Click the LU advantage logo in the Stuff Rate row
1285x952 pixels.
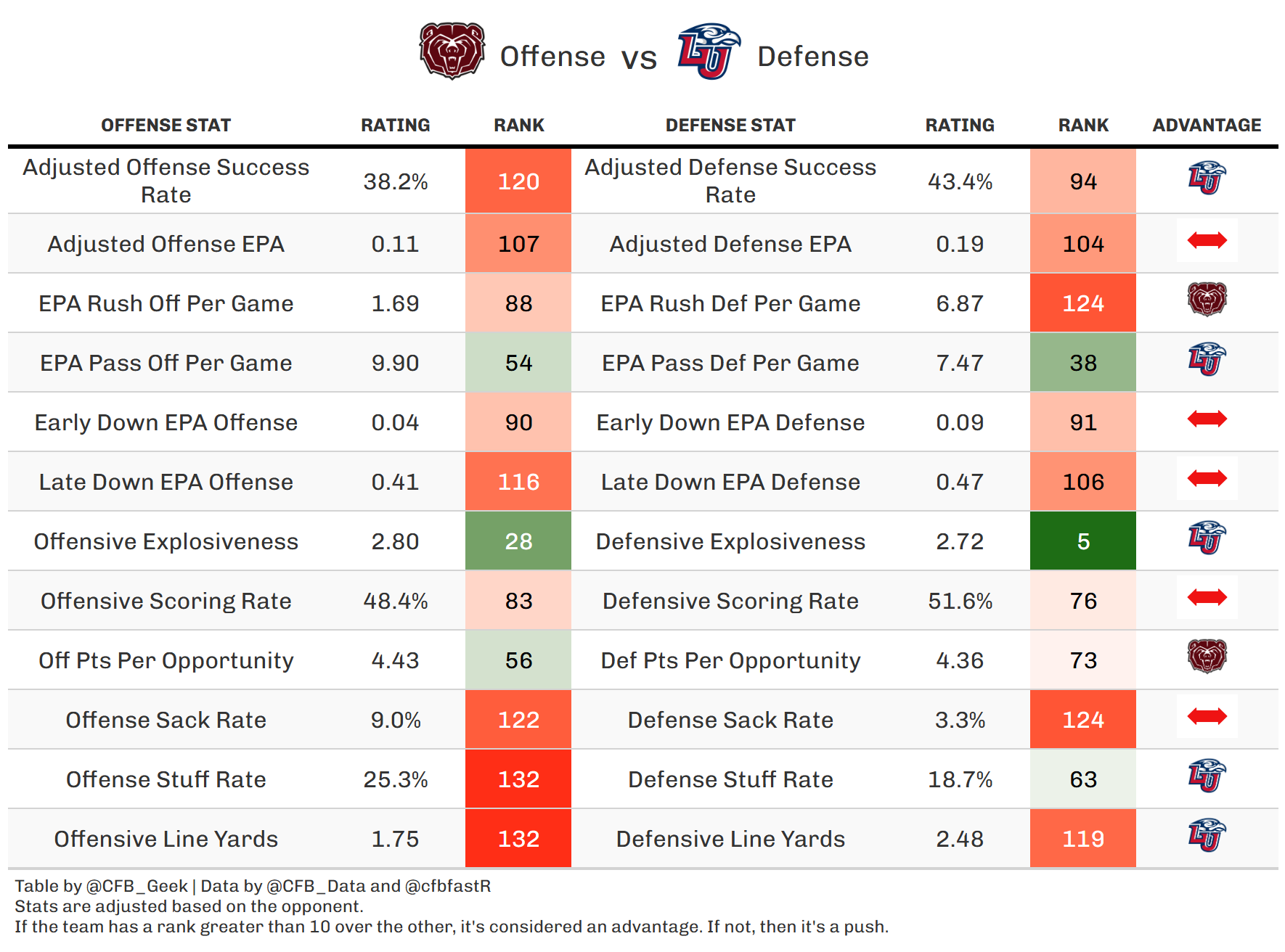1207,776
